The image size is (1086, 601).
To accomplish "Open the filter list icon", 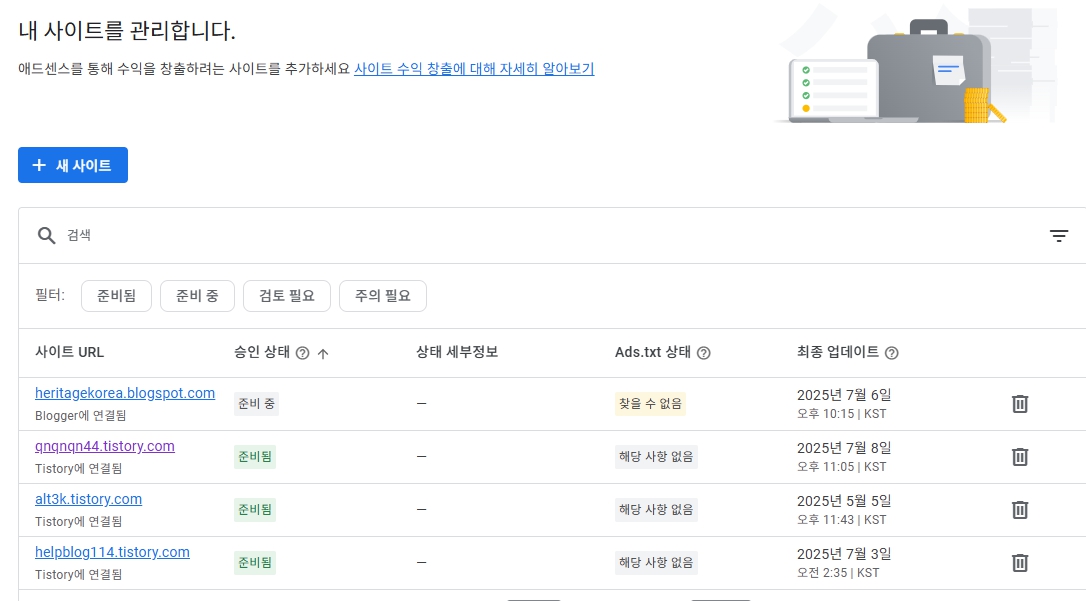I will (x=1058, y=236).
